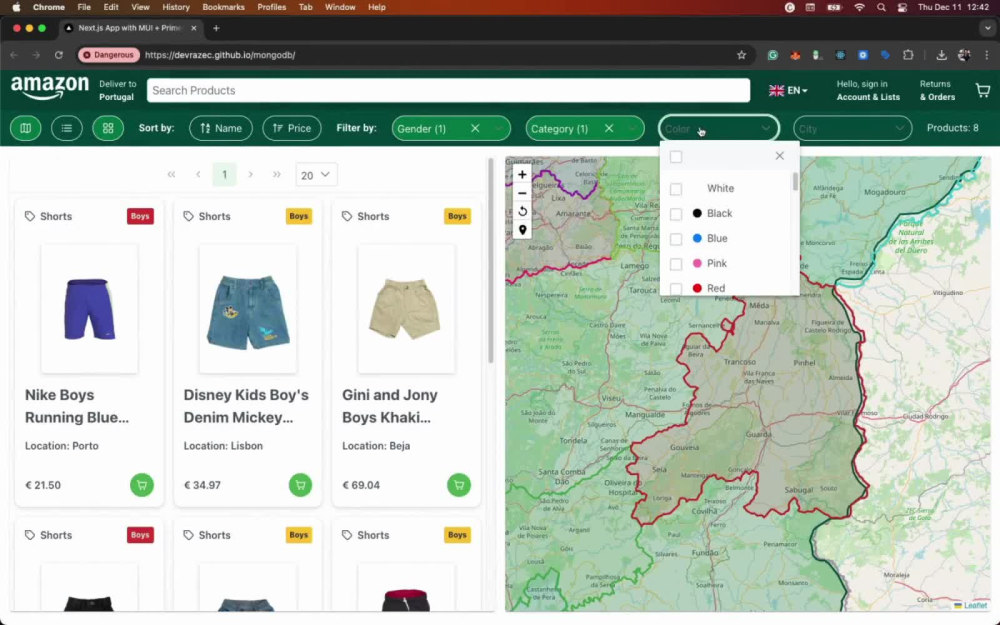Click the Dangerous site warning badge

tap(108, 55)
